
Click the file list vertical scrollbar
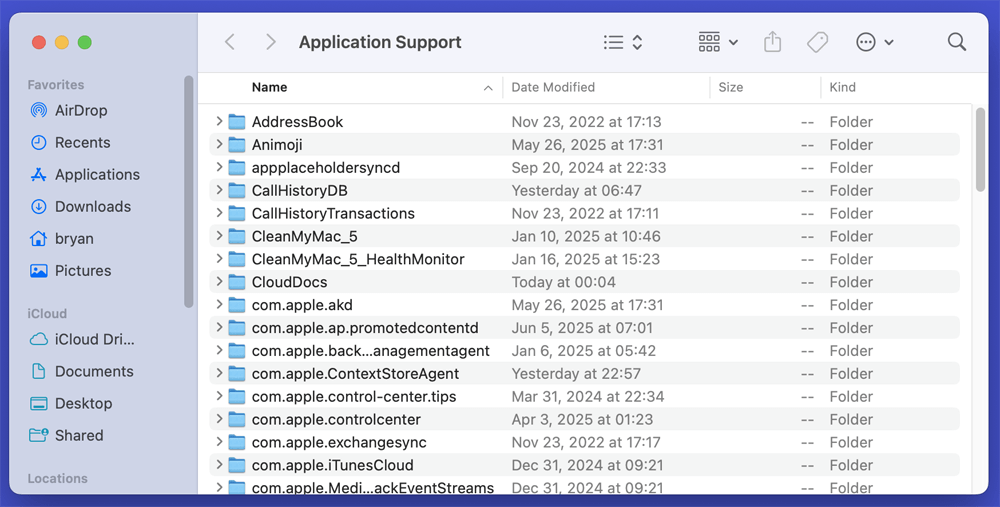pyautogui.click(x=980, y=149)
